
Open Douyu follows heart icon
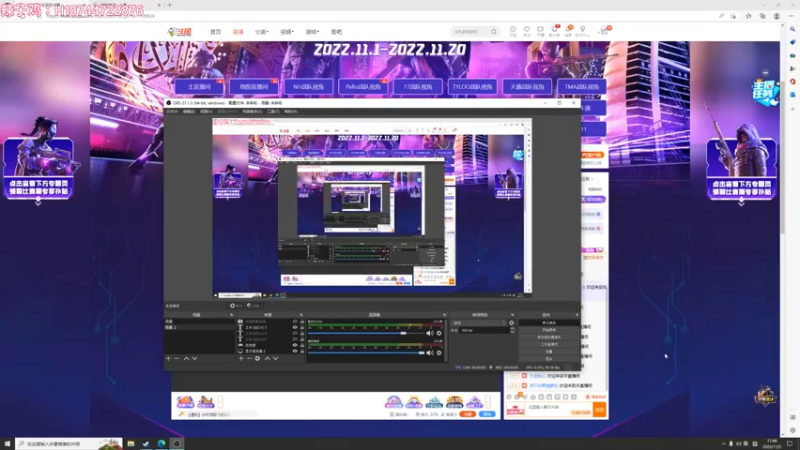(527, 31)
